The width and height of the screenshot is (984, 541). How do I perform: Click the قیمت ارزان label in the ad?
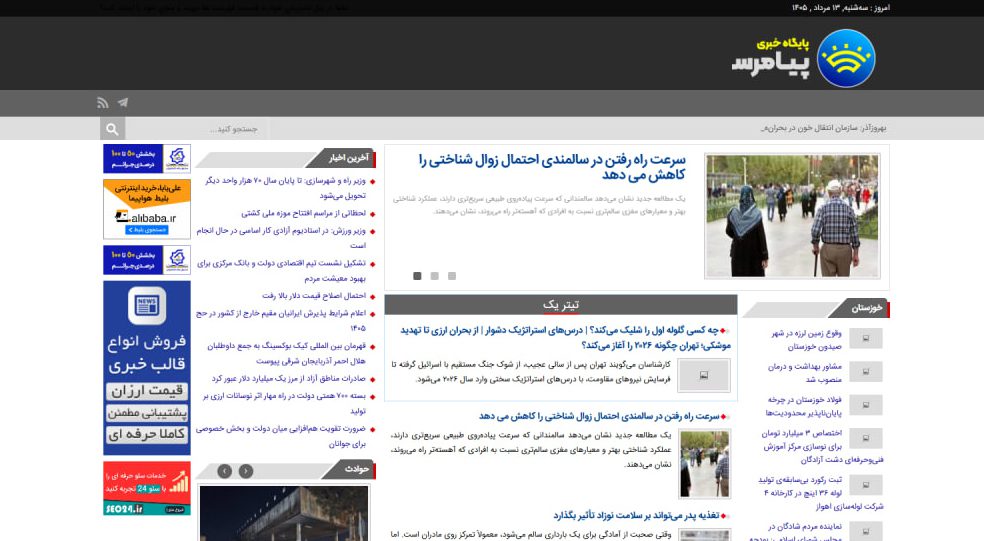[147, 391]
